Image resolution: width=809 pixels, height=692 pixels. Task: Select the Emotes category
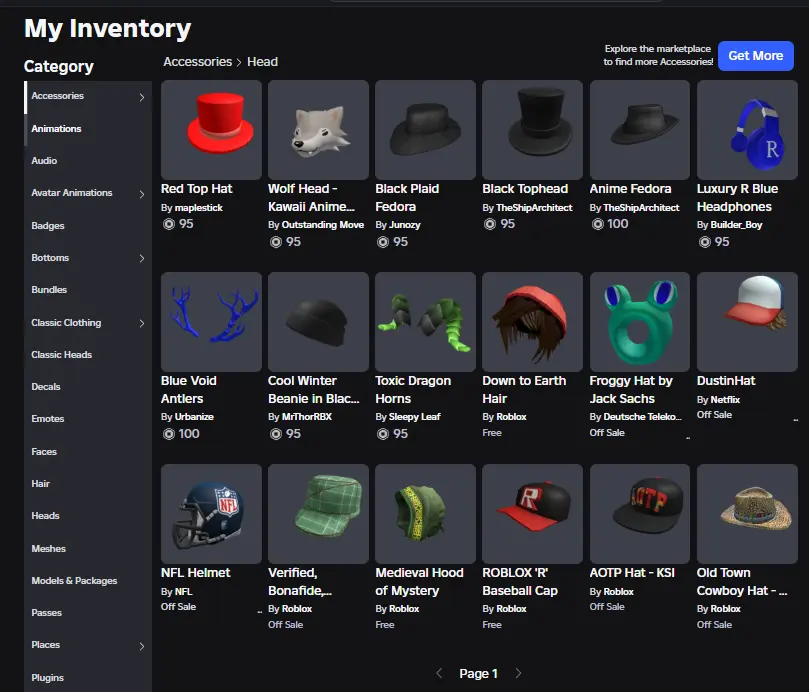point(47,419)
